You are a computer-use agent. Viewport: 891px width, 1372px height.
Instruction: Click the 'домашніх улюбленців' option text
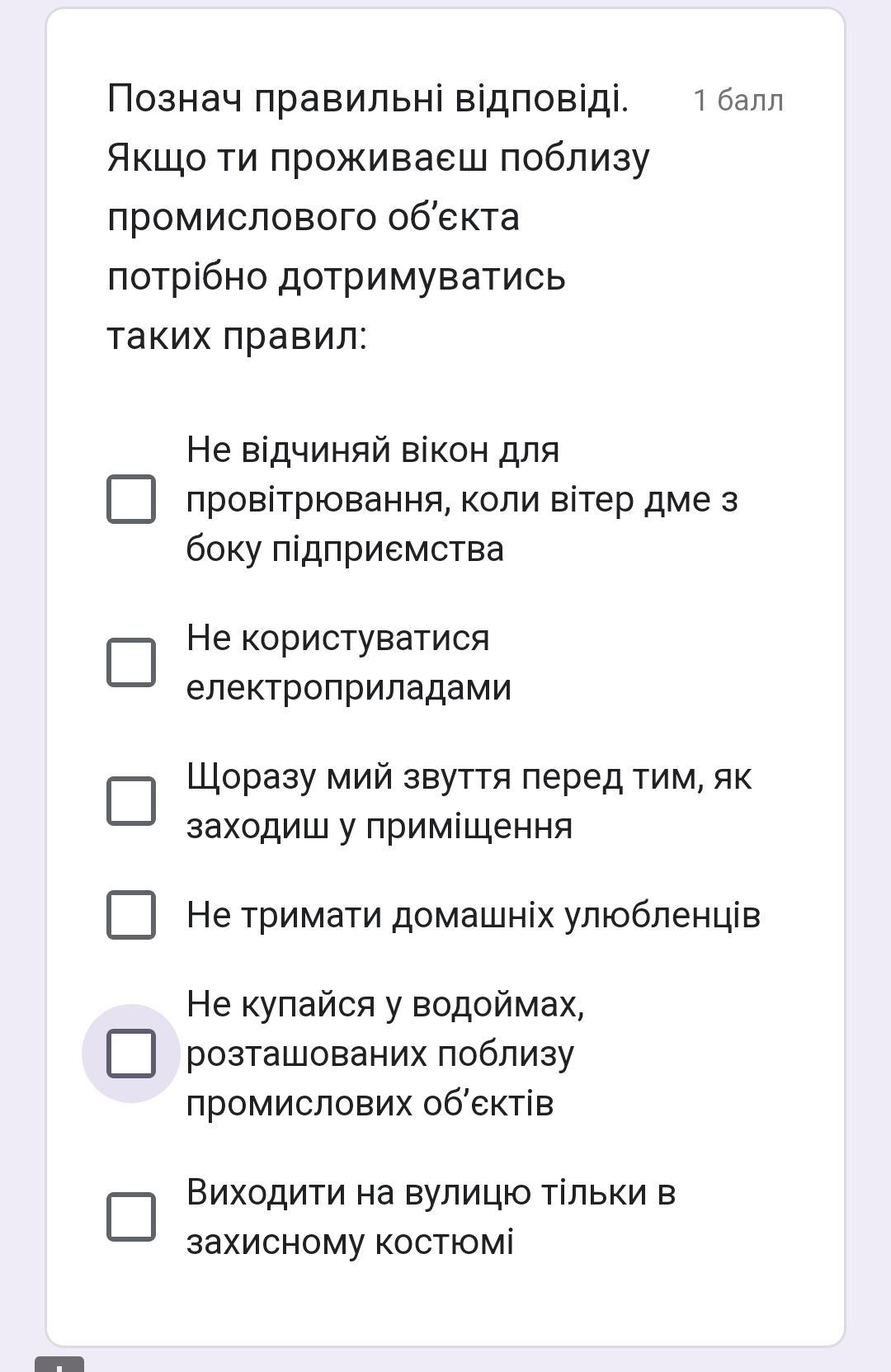pyautogui.click(x=576, y=915)
